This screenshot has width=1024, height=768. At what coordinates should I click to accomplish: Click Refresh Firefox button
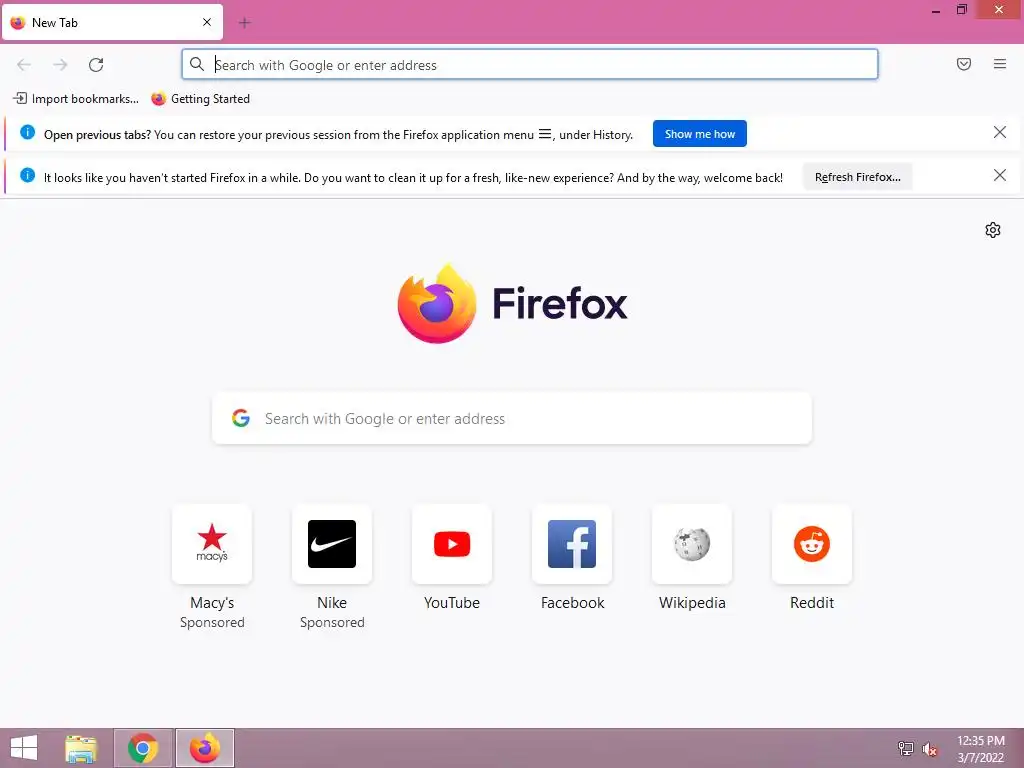(857, 177)
